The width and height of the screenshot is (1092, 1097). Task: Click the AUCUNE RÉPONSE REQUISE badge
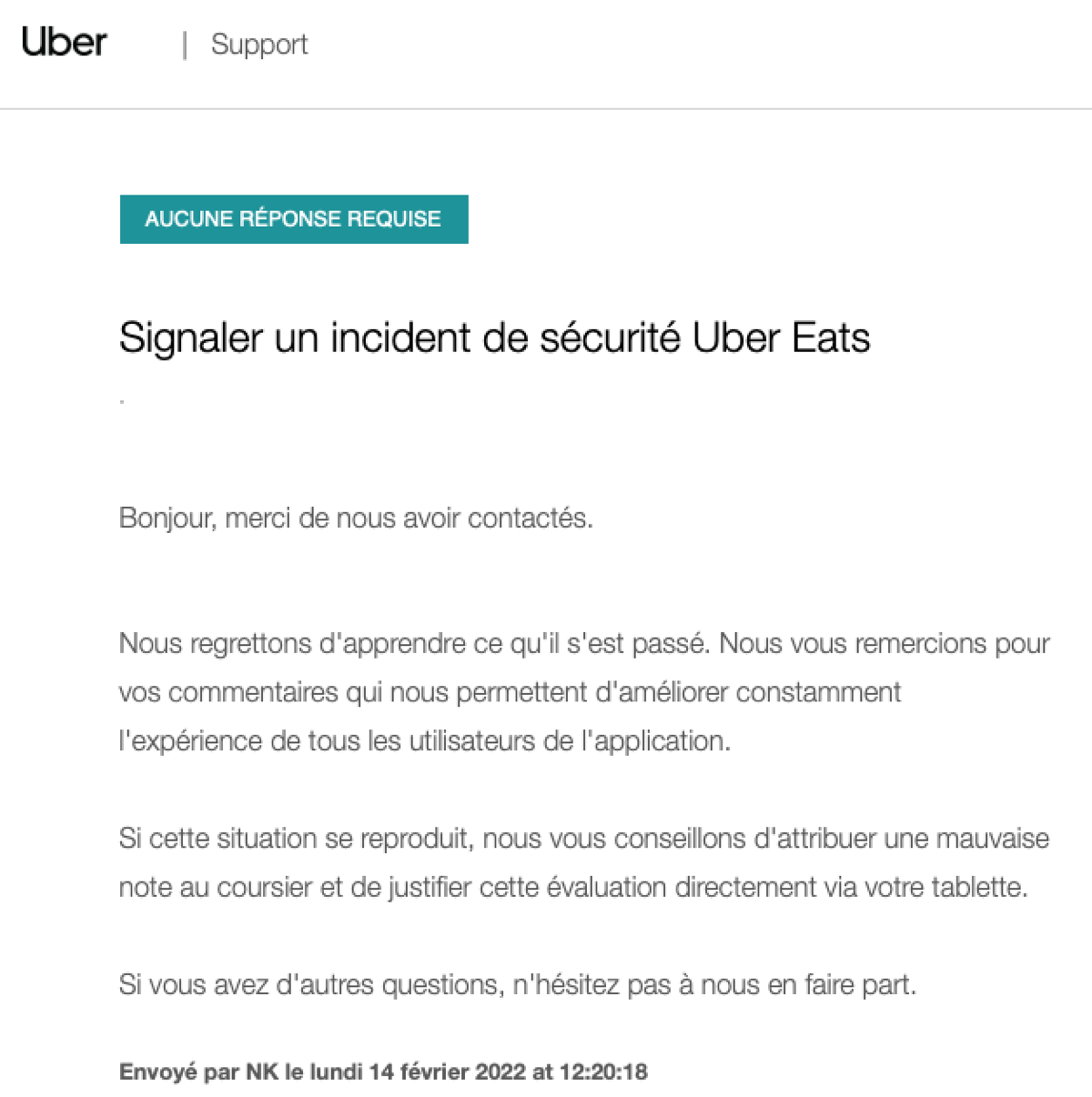click(293, 219)
